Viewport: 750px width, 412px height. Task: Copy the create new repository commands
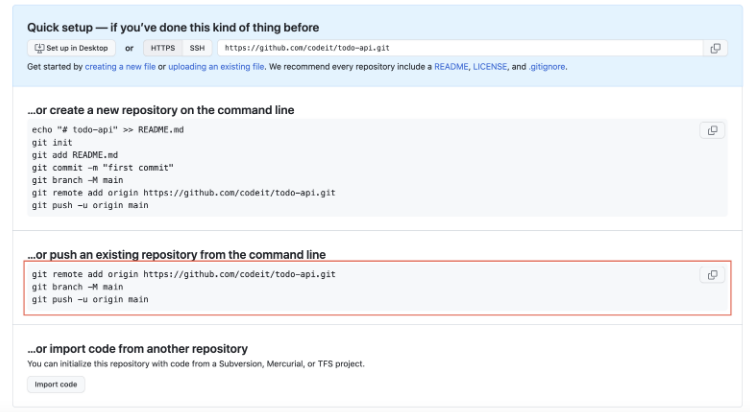pos(712,130)
